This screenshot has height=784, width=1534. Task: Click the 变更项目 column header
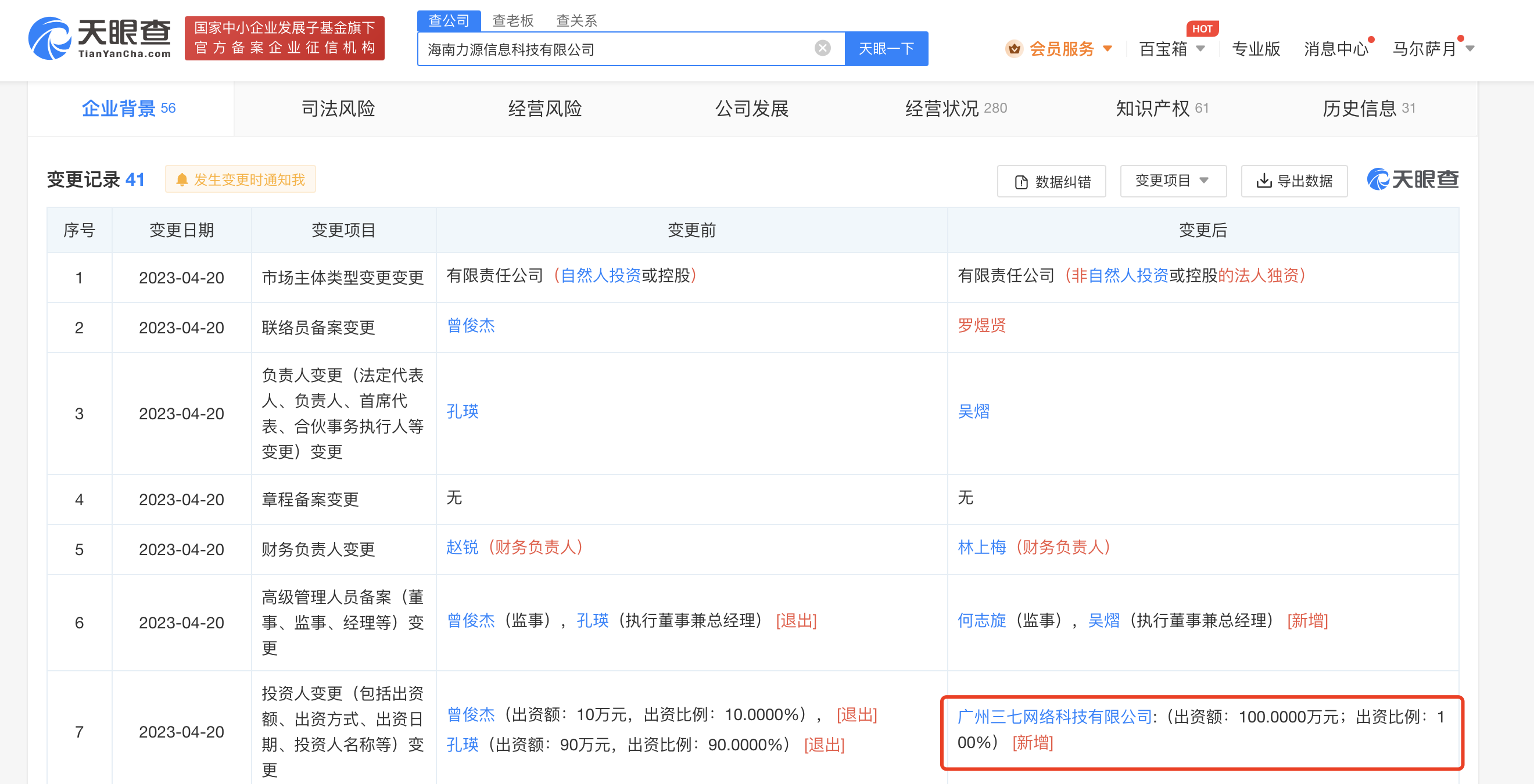click(343, 231)
